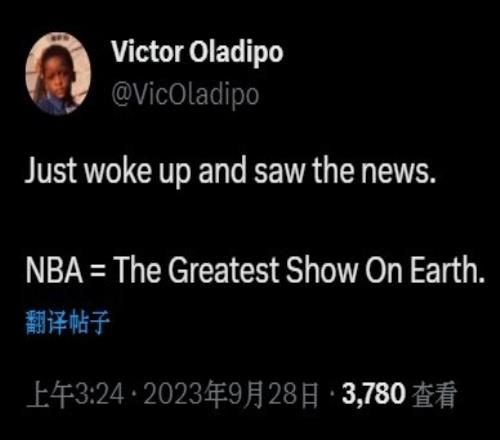
Task: Click the display name Victor Oladipo
Action: coord(197,52)
